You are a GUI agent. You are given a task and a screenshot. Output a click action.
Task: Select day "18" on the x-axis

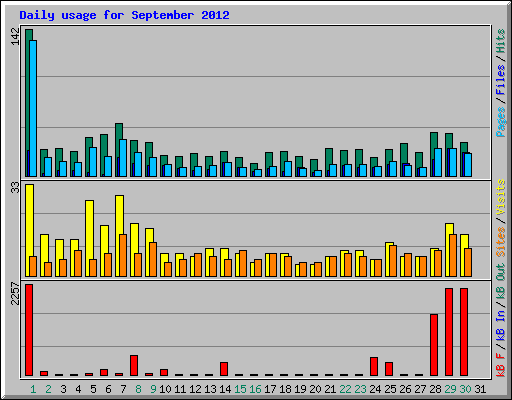point(285,389)
